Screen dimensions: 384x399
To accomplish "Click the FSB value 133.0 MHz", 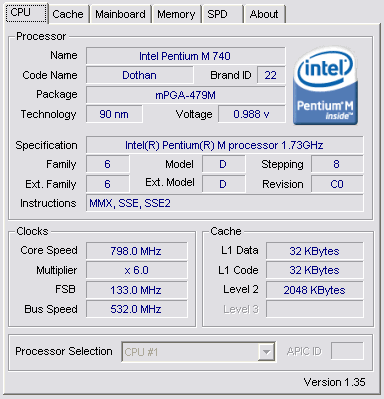I will (137, 290).
